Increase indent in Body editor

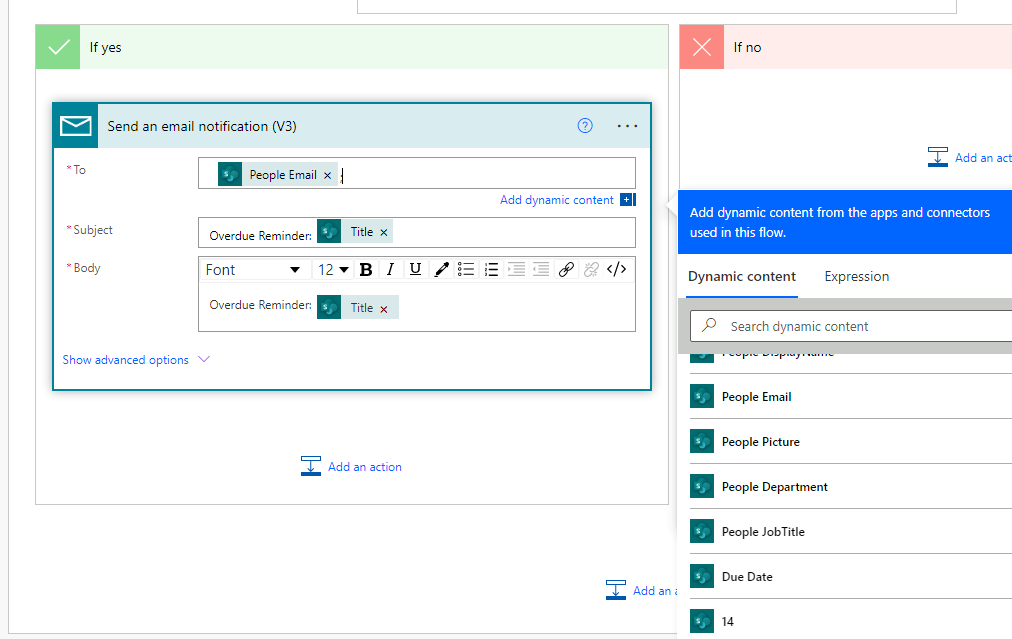click(516, 270)
